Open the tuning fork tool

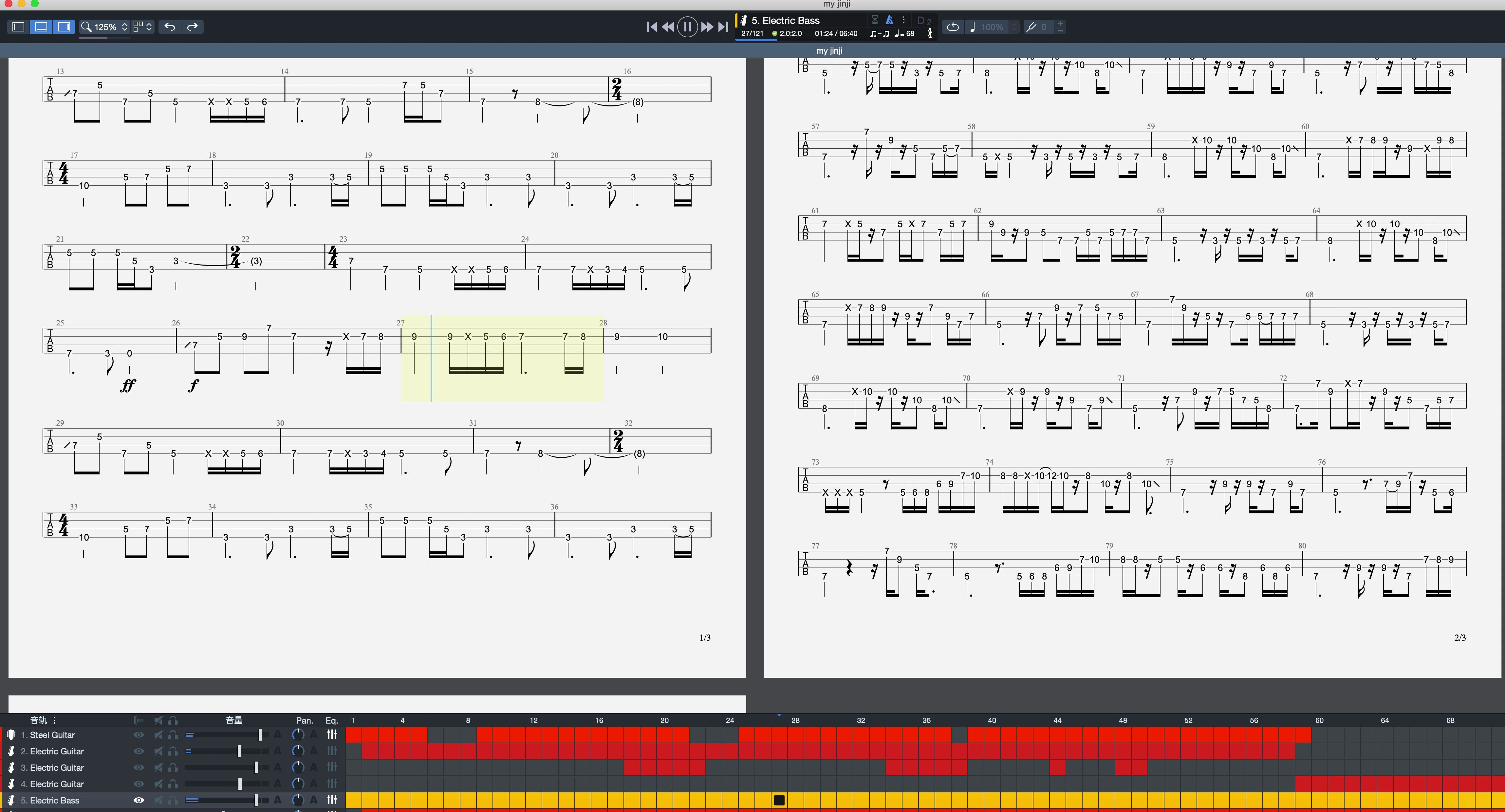point(1031,27)
